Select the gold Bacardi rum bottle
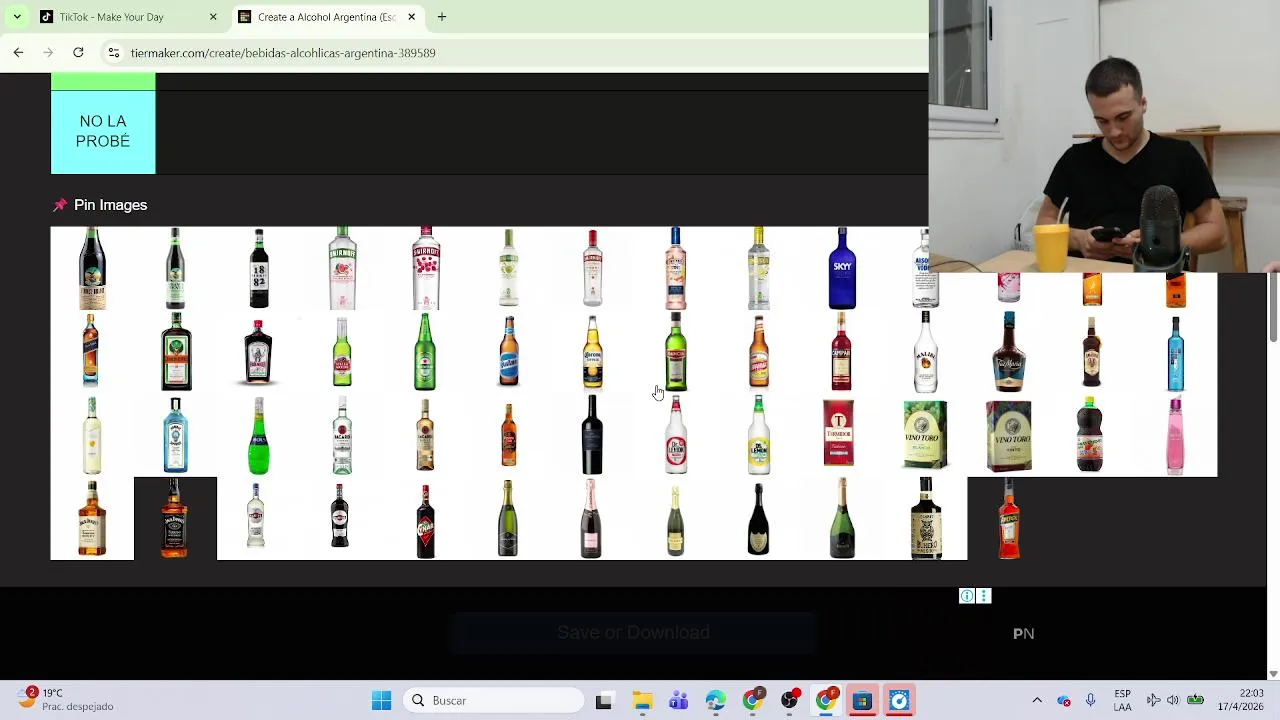1280x720 pixels. pos(425,435)
